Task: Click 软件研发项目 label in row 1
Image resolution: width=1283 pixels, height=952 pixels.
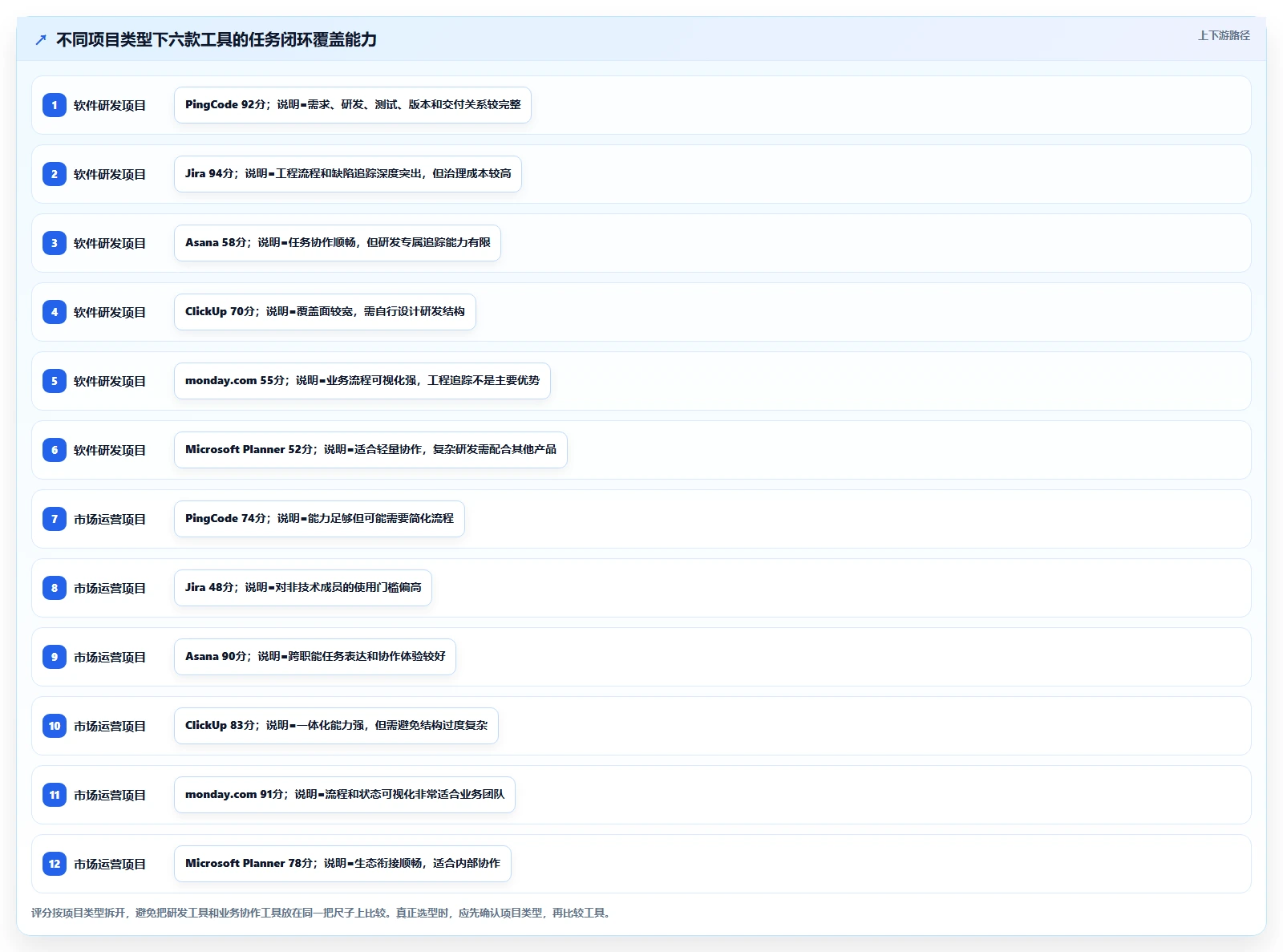Action: pos(110,105)
